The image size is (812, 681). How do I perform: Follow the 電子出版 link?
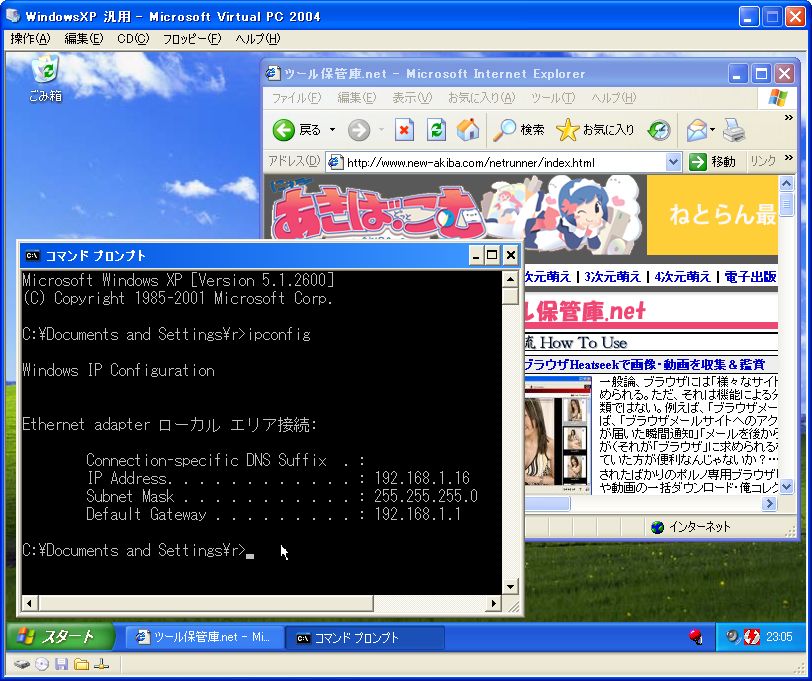[x=750, y=277]
